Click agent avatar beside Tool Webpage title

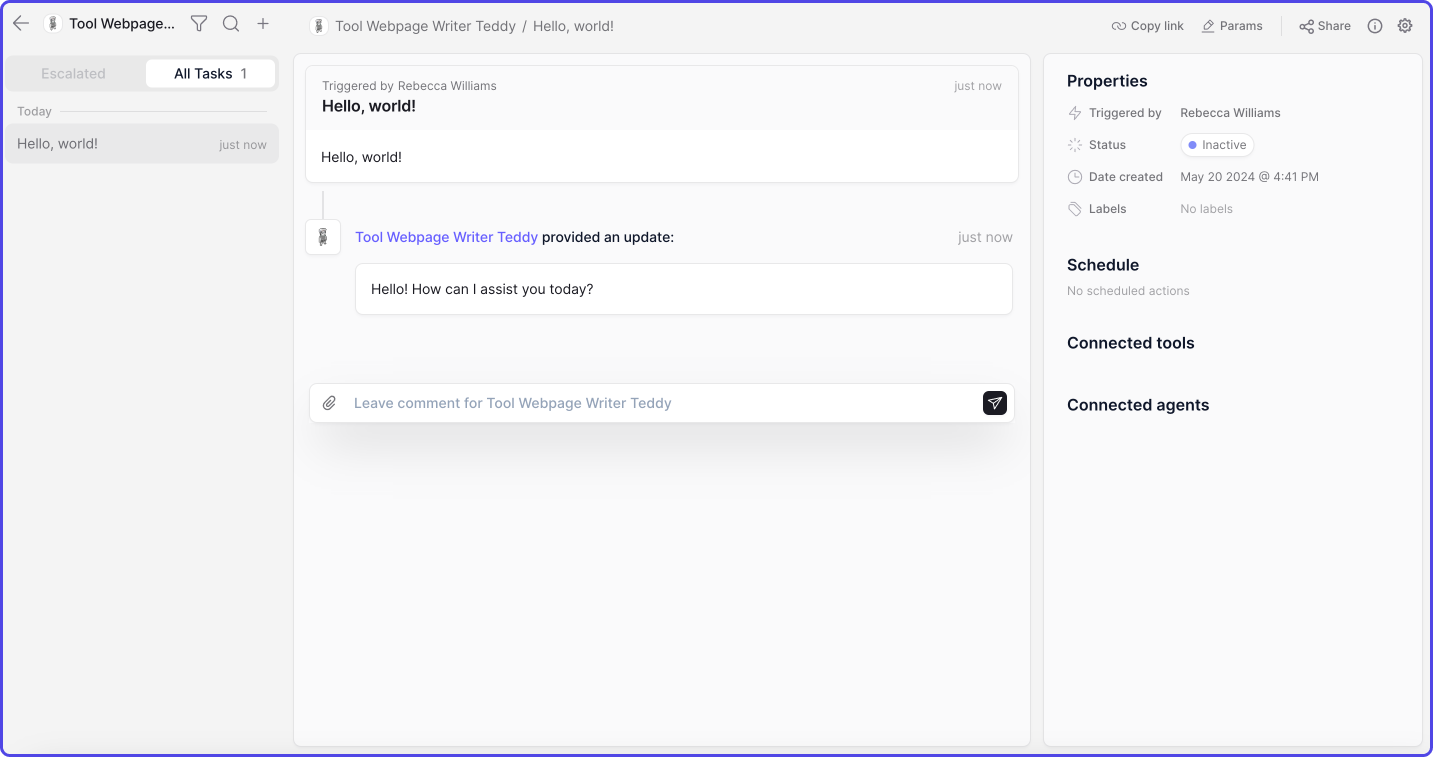(x=53, y=24)
